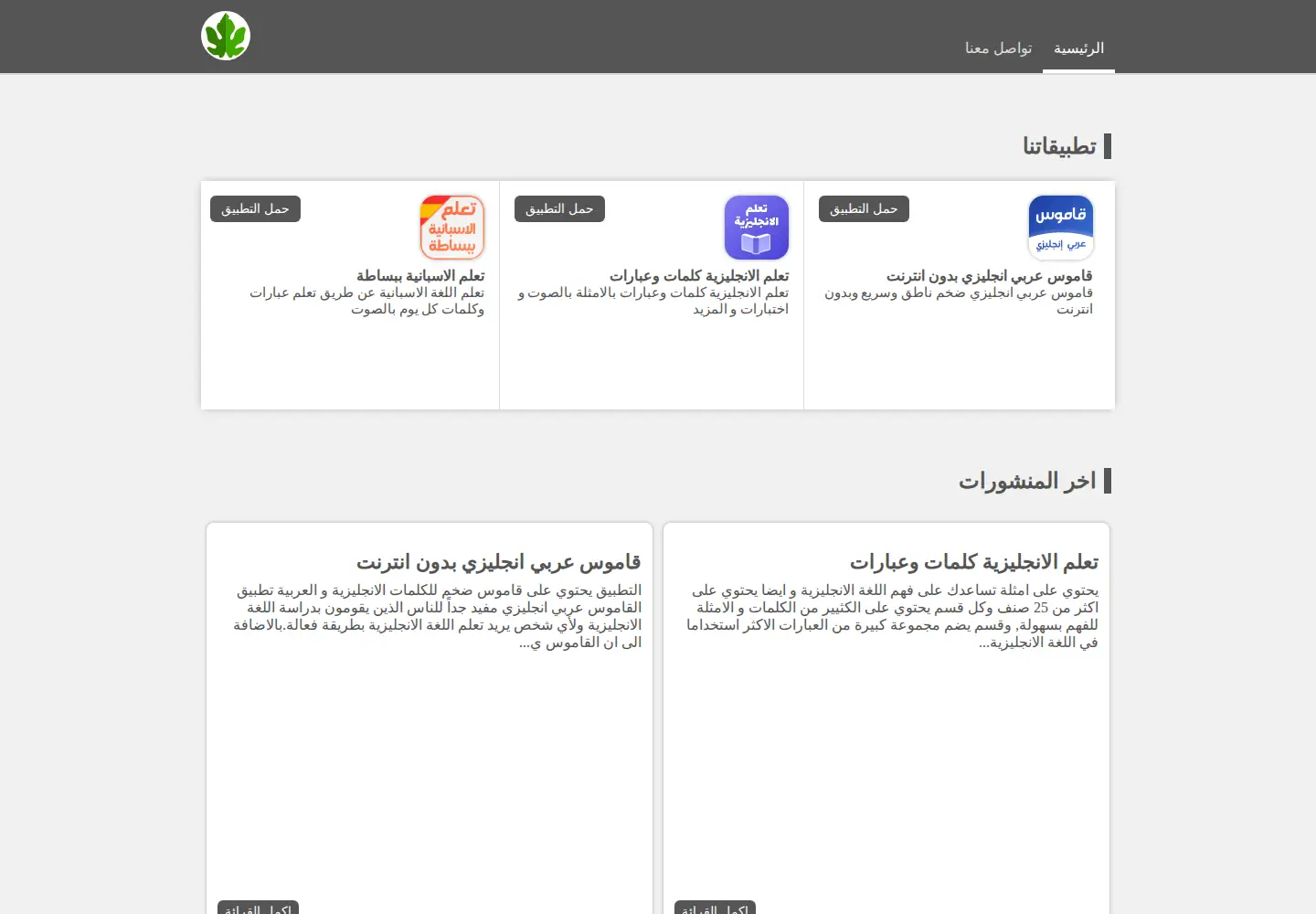Open app title قاموس عربي انجليزي بدون انترنت
Screen dimensions: 1316x914
click(x=989, y=275)
